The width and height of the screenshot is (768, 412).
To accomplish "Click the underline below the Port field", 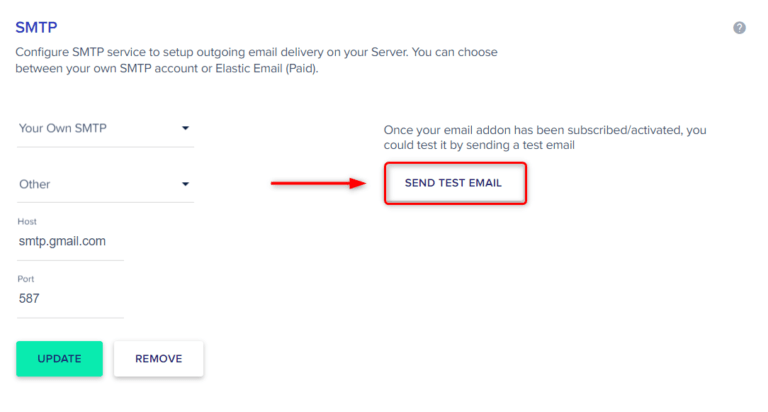I will 70,318.
